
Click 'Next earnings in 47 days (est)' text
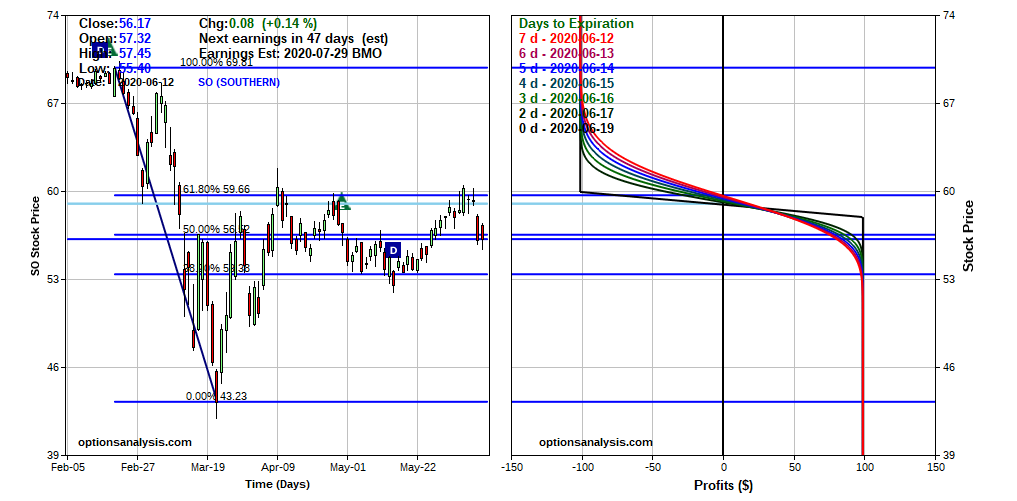click(x=293, y=39)
